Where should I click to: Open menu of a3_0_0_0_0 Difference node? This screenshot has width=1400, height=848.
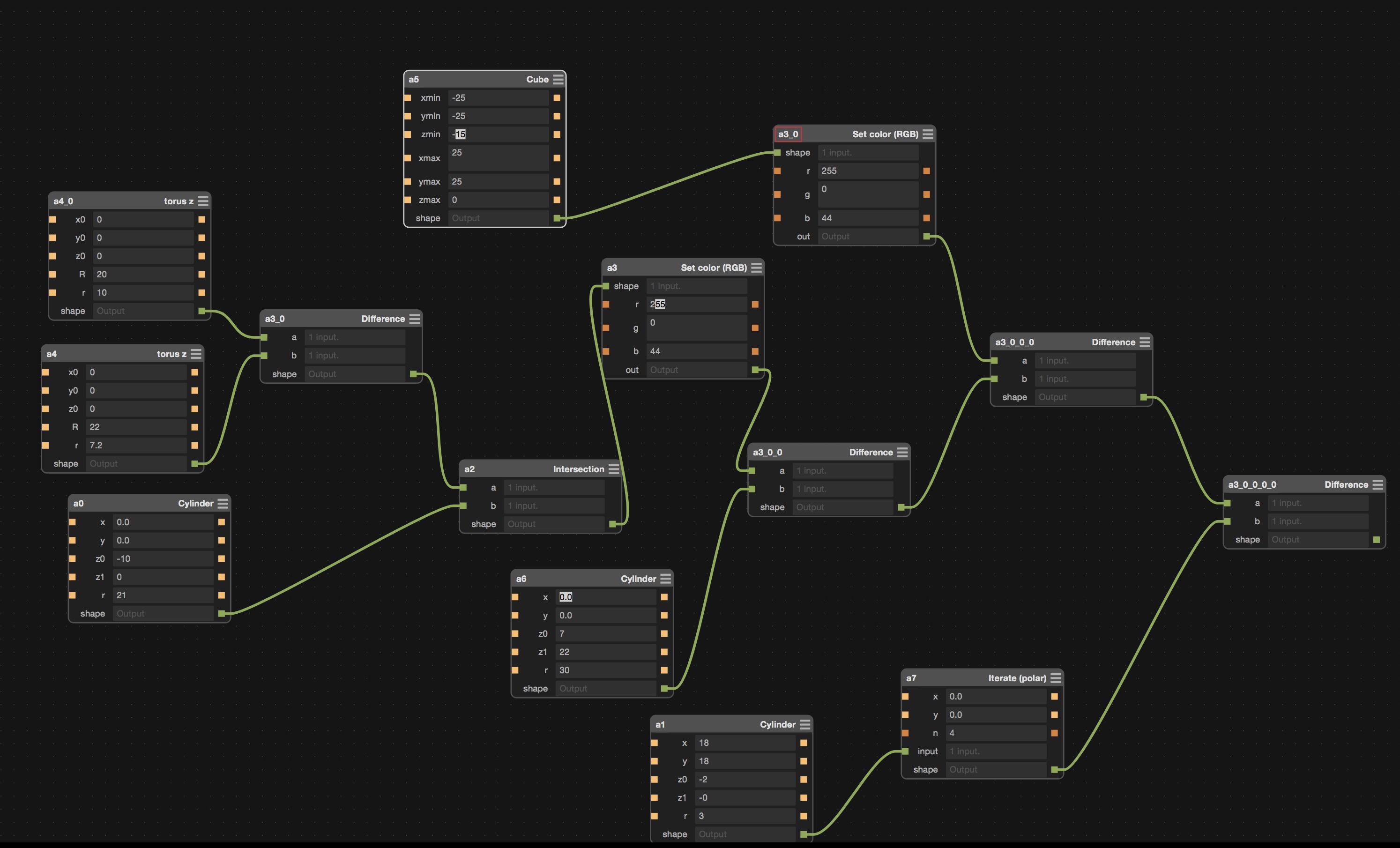[1378, 484]
